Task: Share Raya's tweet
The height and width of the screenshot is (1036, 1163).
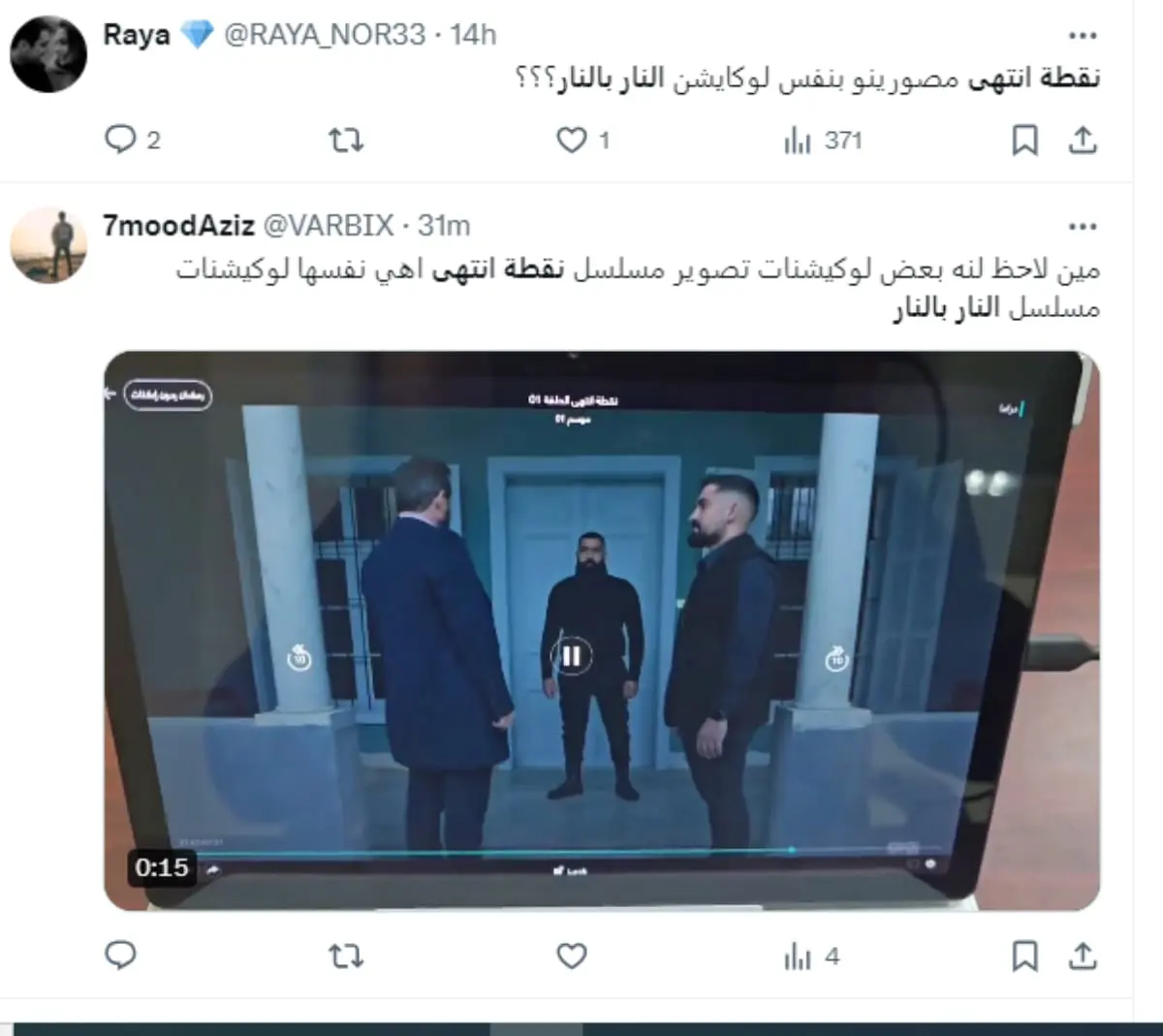Action: coord(1083,141)
